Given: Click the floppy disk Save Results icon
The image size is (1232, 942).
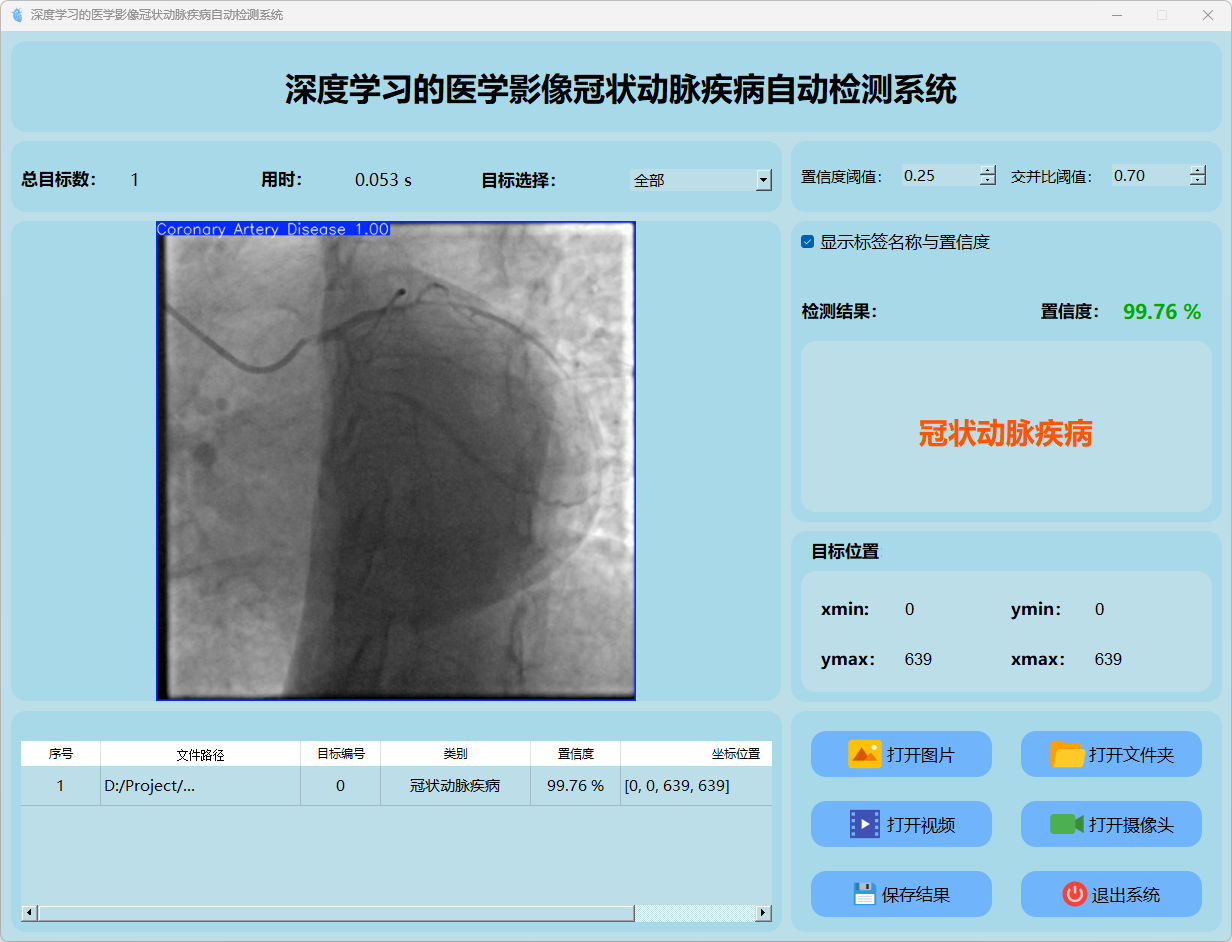Looking at the screenshot, I should pyautogui.click(x=864, y=894).
